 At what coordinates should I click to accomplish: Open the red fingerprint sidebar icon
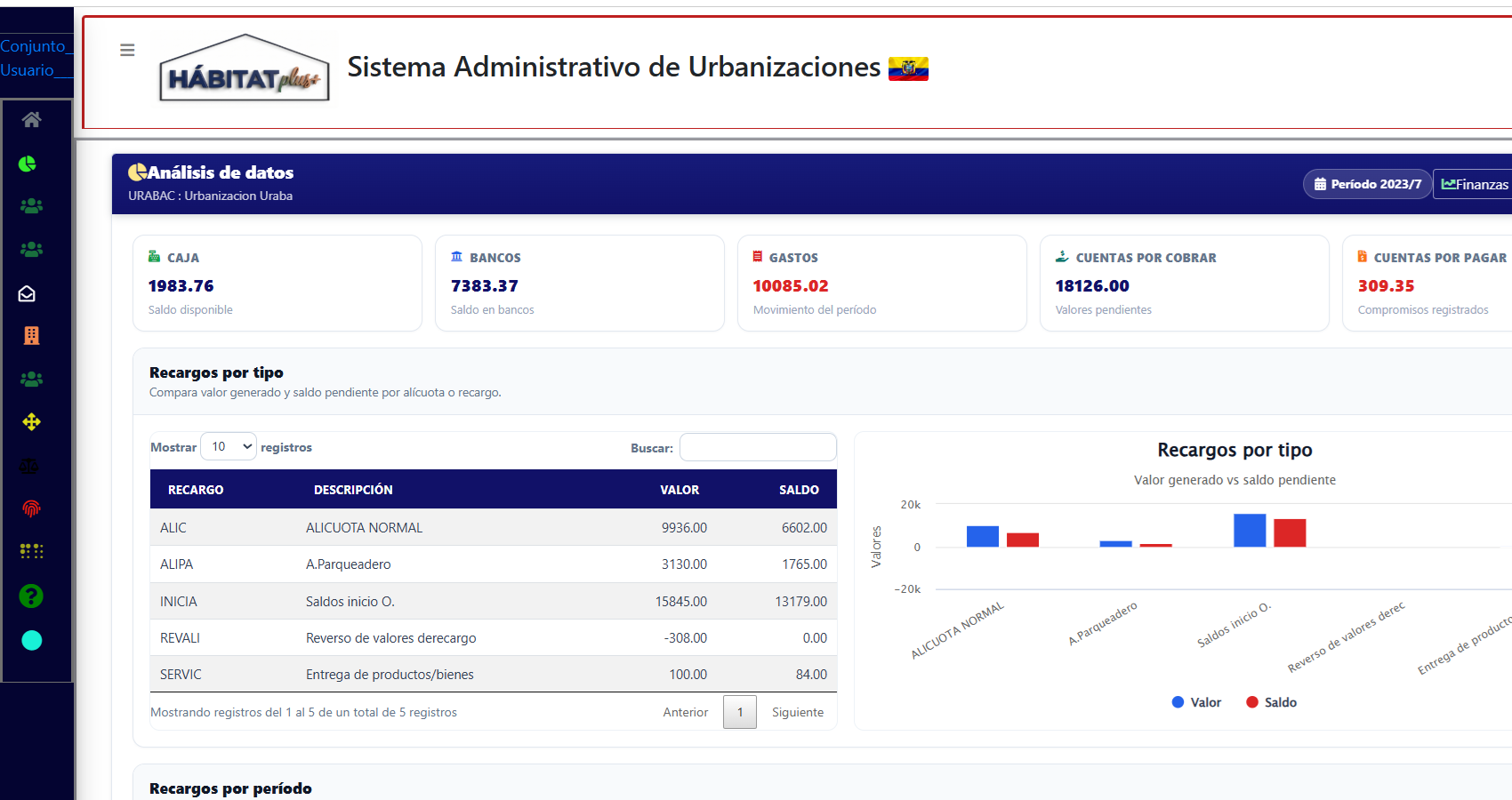tap(31, 508)
